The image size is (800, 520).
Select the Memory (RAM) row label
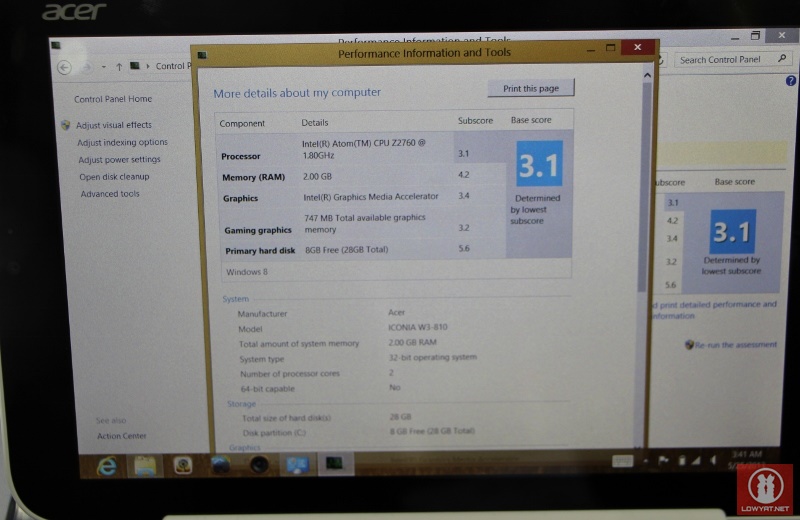(254, 178)
